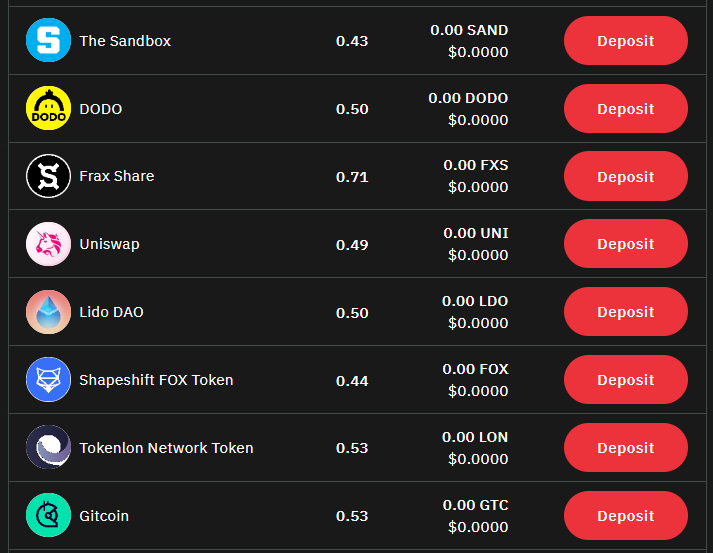This screenshot has width=713, height=553.
Task: Click The Sandbox token logo
Action: [48, 40]
